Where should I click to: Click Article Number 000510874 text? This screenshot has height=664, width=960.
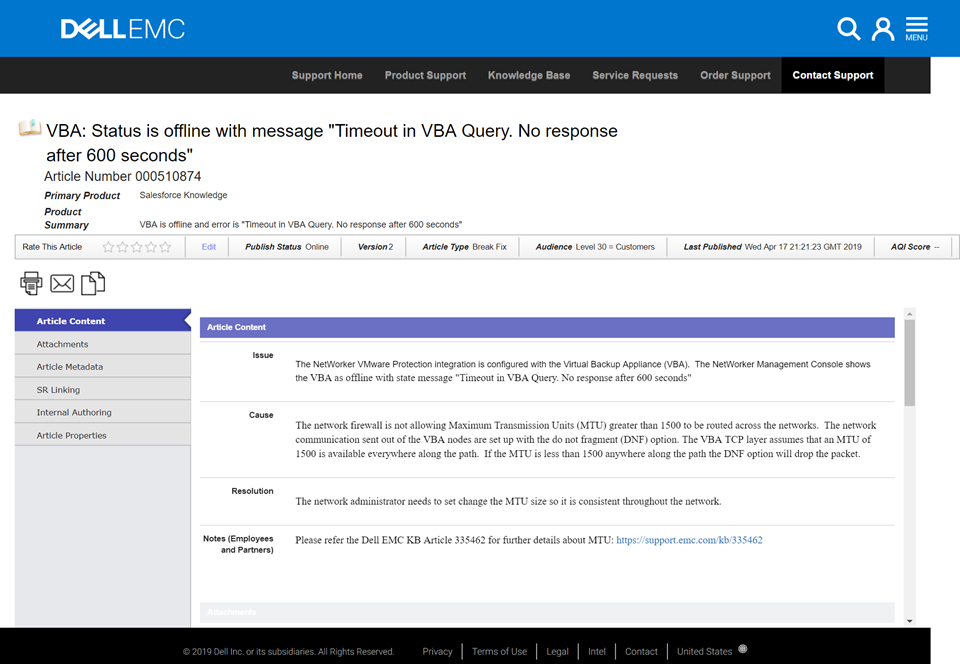click(122, 176)
